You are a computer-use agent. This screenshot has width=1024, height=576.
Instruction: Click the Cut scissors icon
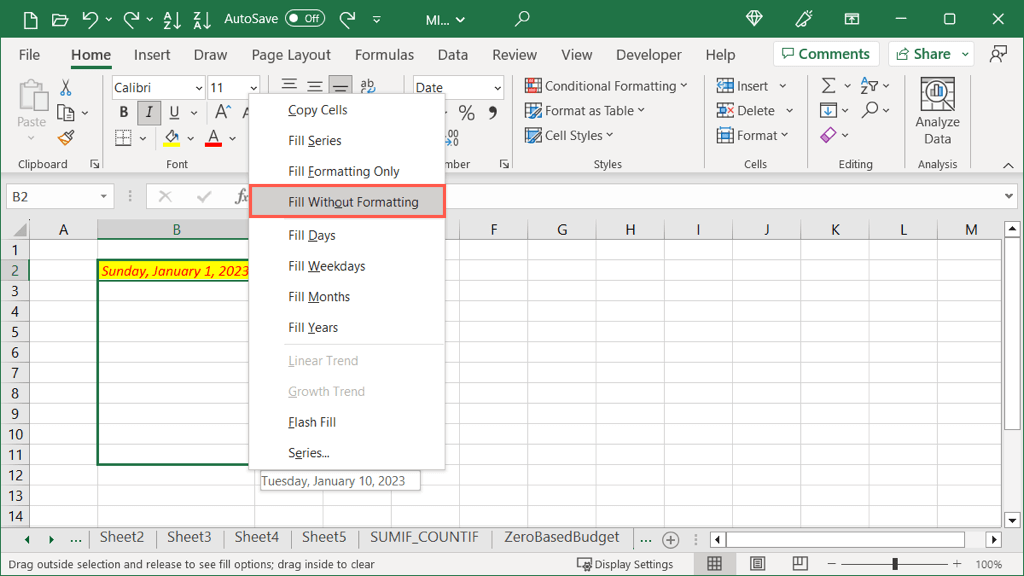tap(66, 88)
